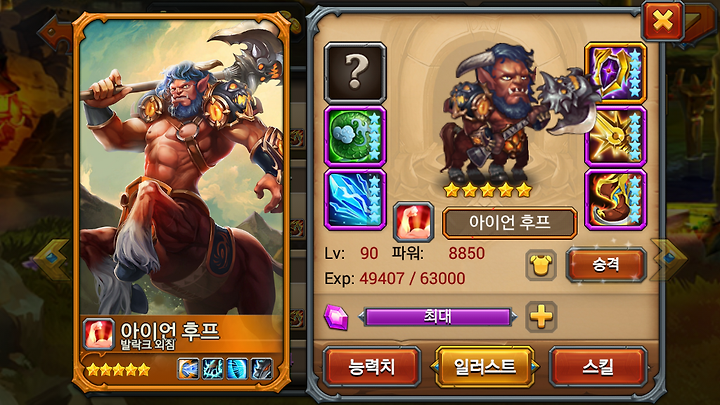Open the flaming boot equipment slot
Viewport: 720px width, 405px height.
615,199
